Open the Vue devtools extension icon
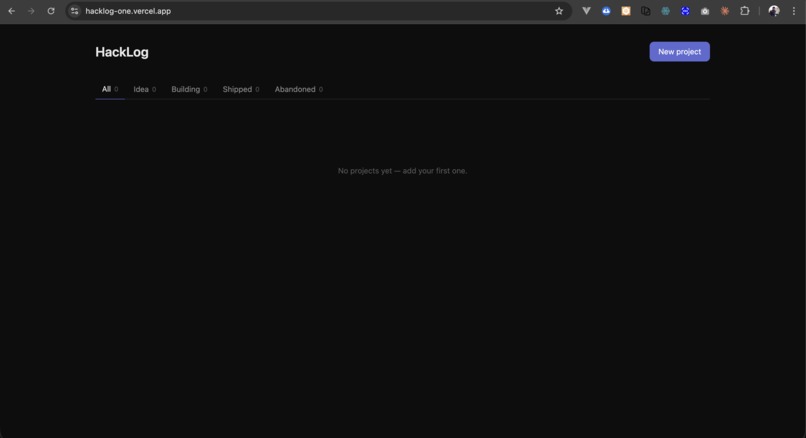The image size is (806, 438). click(586, 11)
